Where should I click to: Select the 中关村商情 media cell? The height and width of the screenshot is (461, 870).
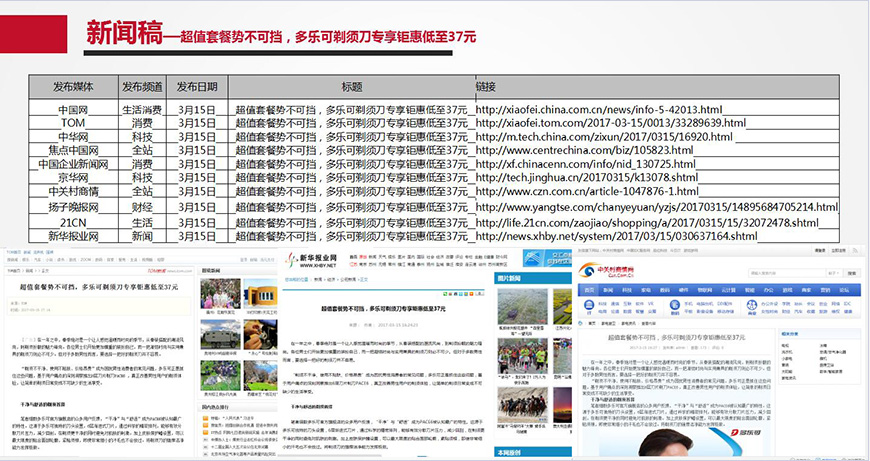(x=73, y=192)
